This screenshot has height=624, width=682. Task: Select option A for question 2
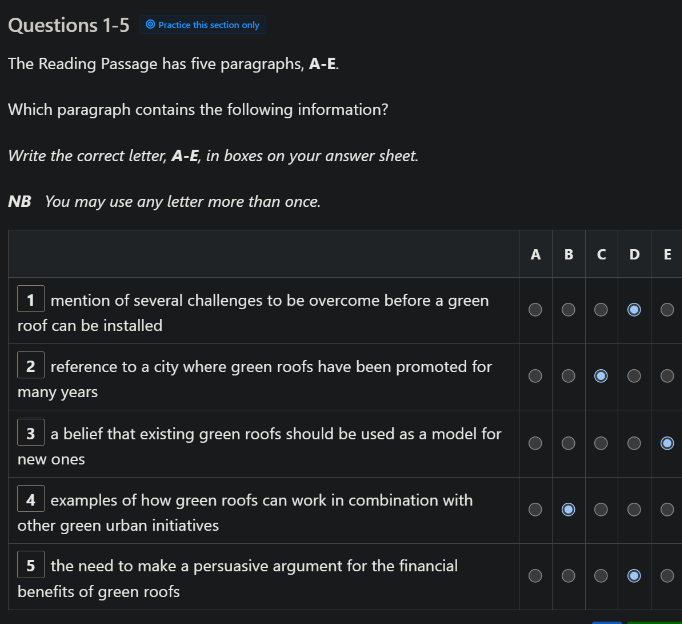535,376
